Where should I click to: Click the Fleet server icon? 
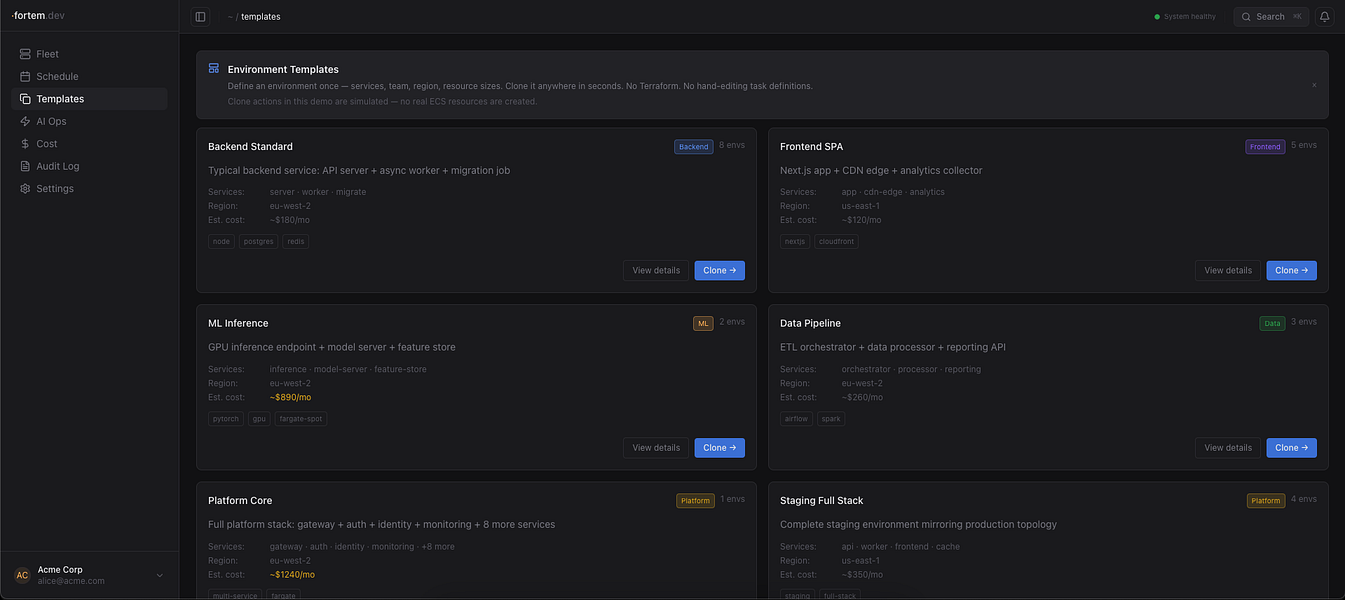point(25,54)
